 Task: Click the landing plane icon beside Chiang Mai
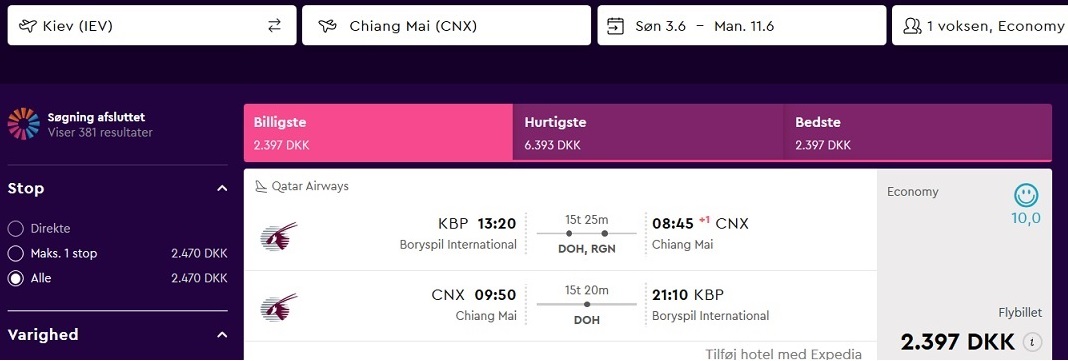(328, 26)
